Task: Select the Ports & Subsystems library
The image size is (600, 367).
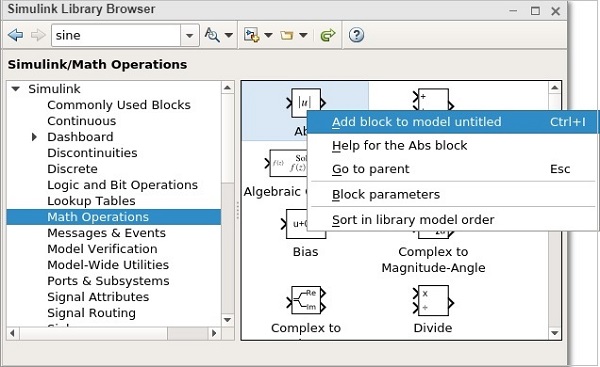Action: click(x=108, y=281)
